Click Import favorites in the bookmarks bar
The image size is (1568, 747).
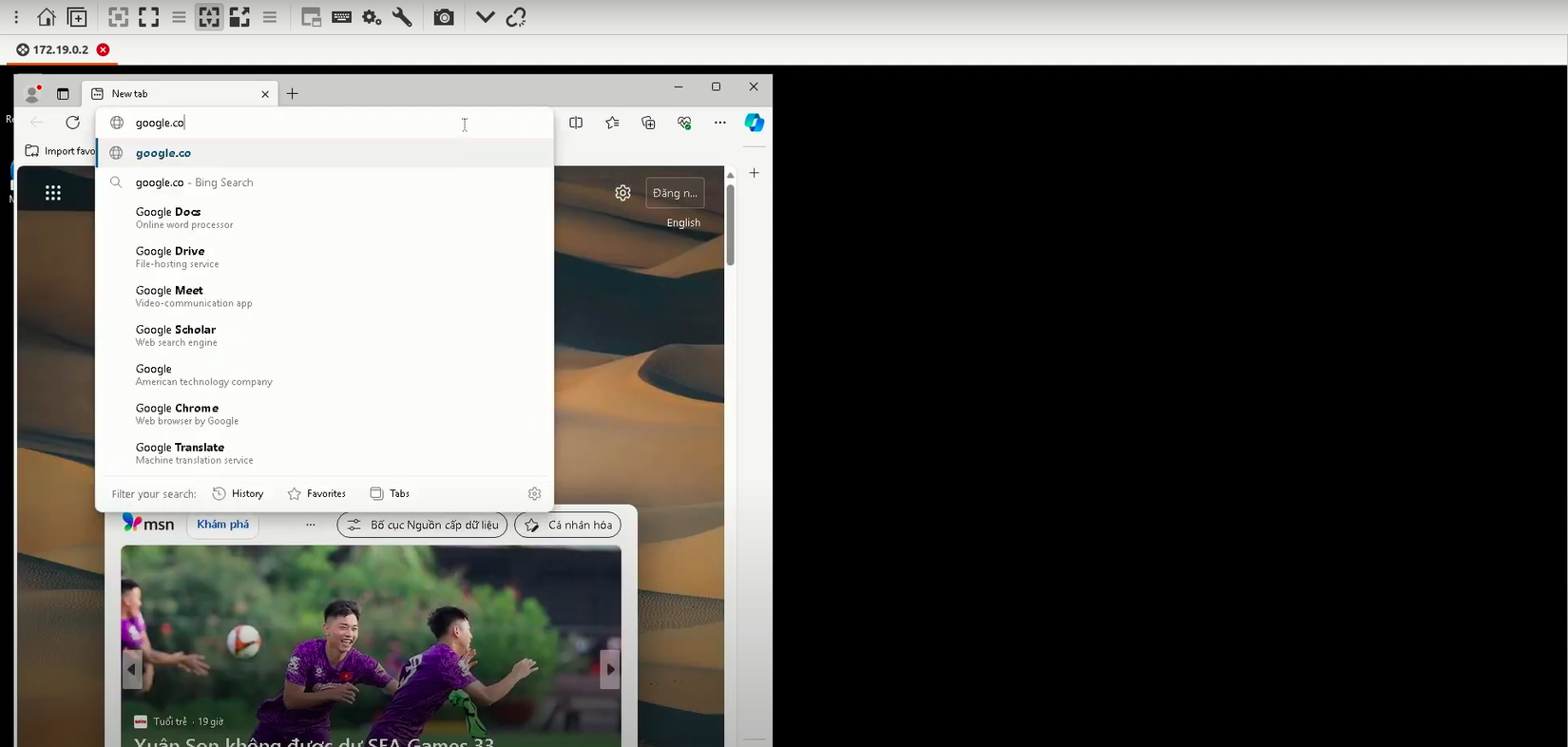[59, 151]
